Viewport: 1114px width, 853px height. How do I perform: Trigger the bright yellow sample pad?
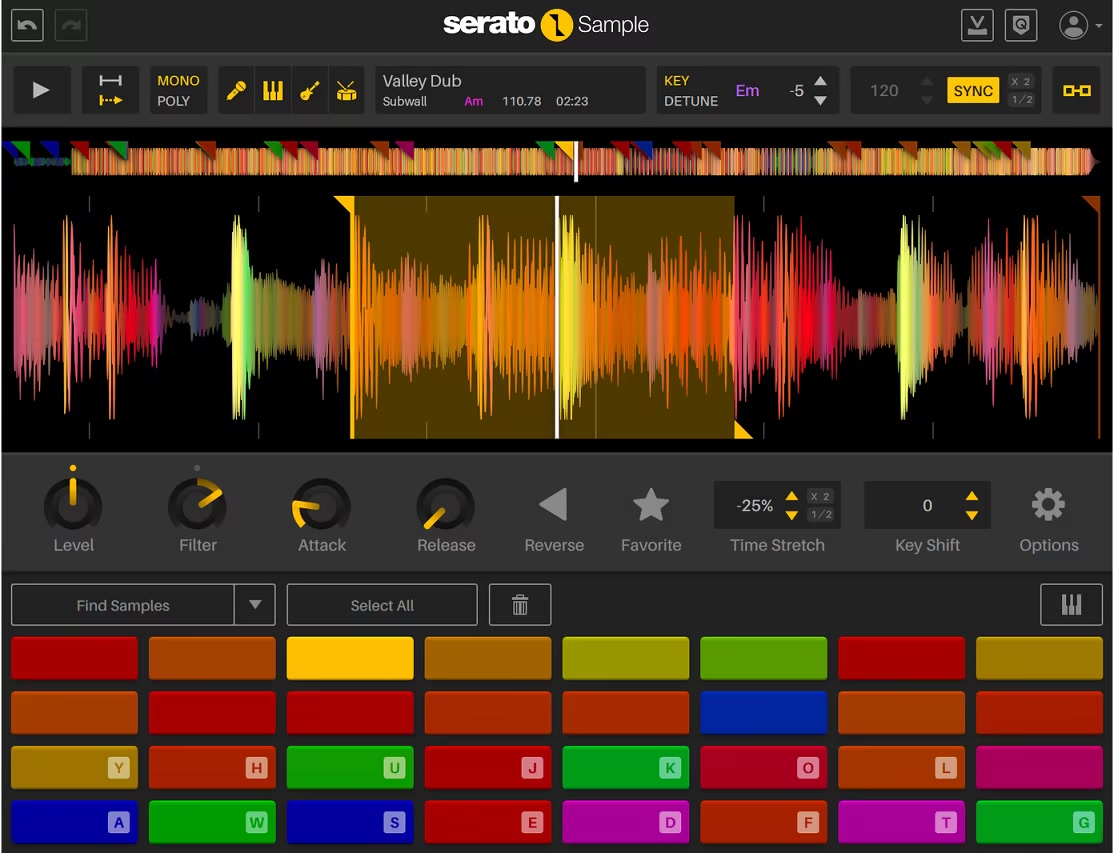pyautogui.click(x=350, y=659)
